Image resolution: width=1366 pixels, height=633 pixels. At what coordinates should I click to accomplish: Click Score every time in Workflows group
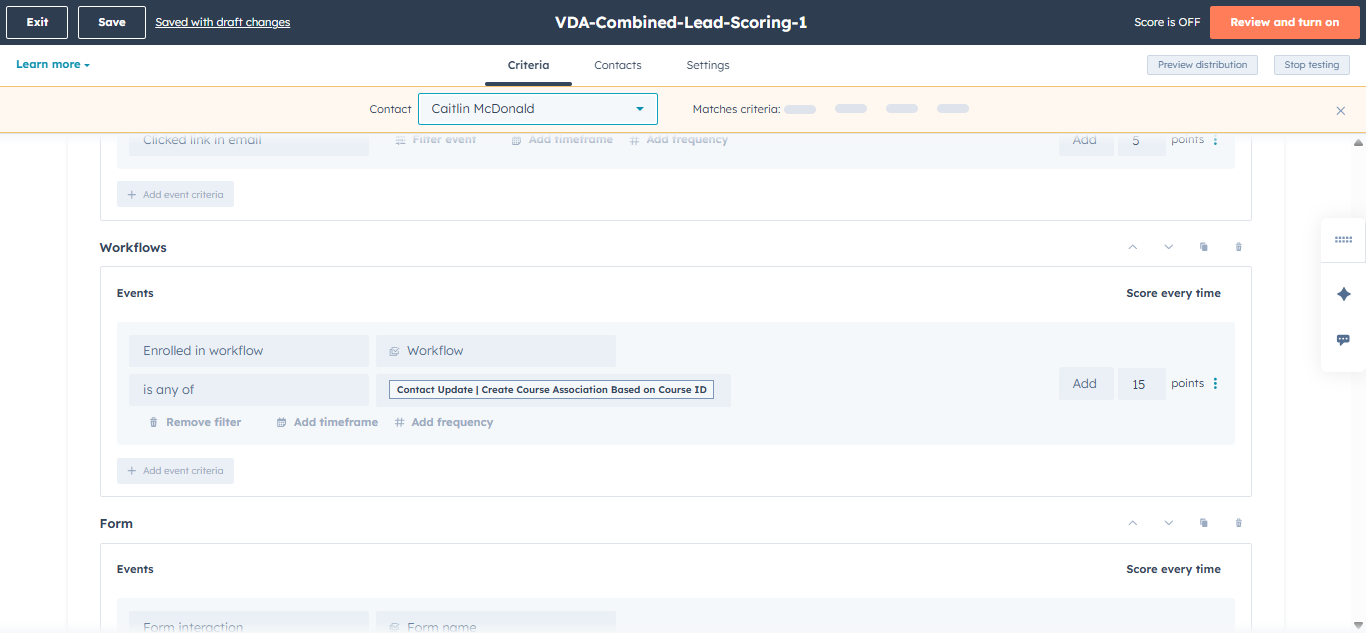coord(1173,293)
